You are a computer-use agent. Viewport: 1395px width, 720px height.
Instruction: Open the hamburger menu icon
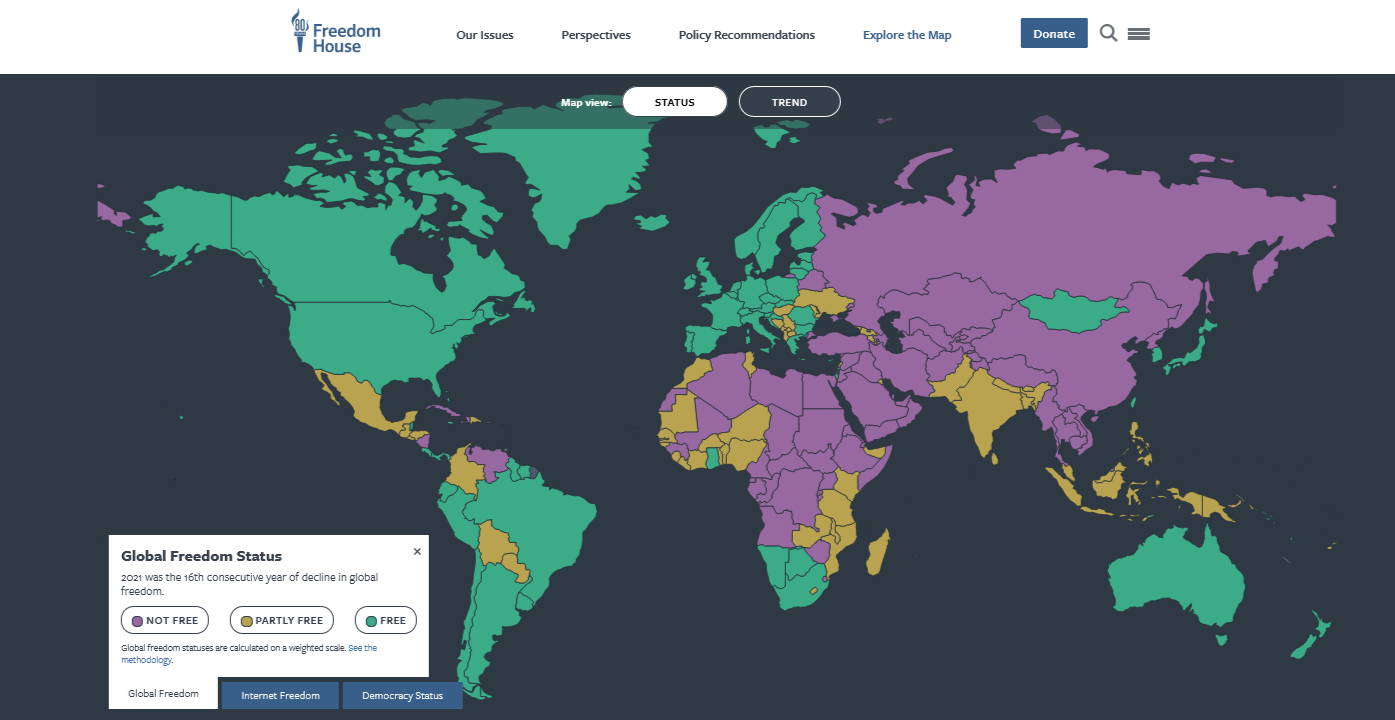tap(1138, 34)
